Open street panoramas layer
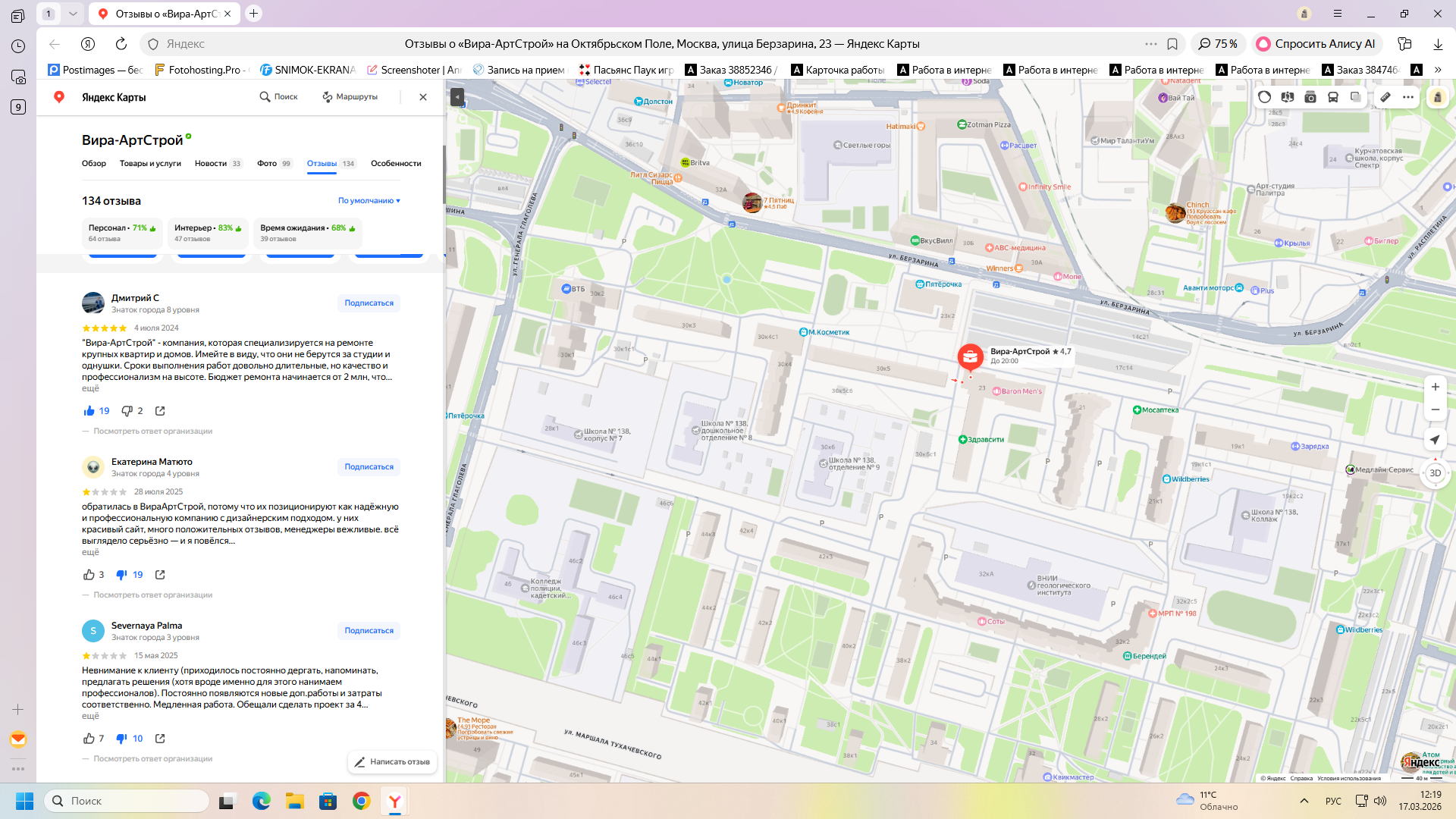This screenshot has width=1456, height=819. [x=1287, y=97]
